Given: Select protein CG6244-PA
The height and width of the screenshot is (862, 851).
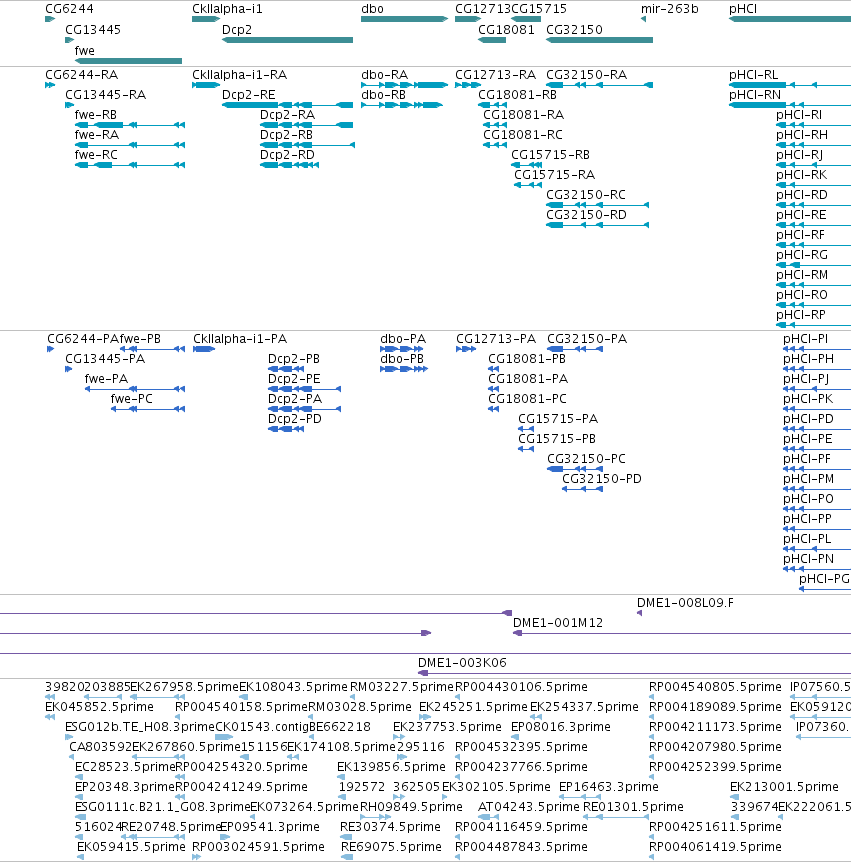Looking at the screenshot, I should click(83, 339).
